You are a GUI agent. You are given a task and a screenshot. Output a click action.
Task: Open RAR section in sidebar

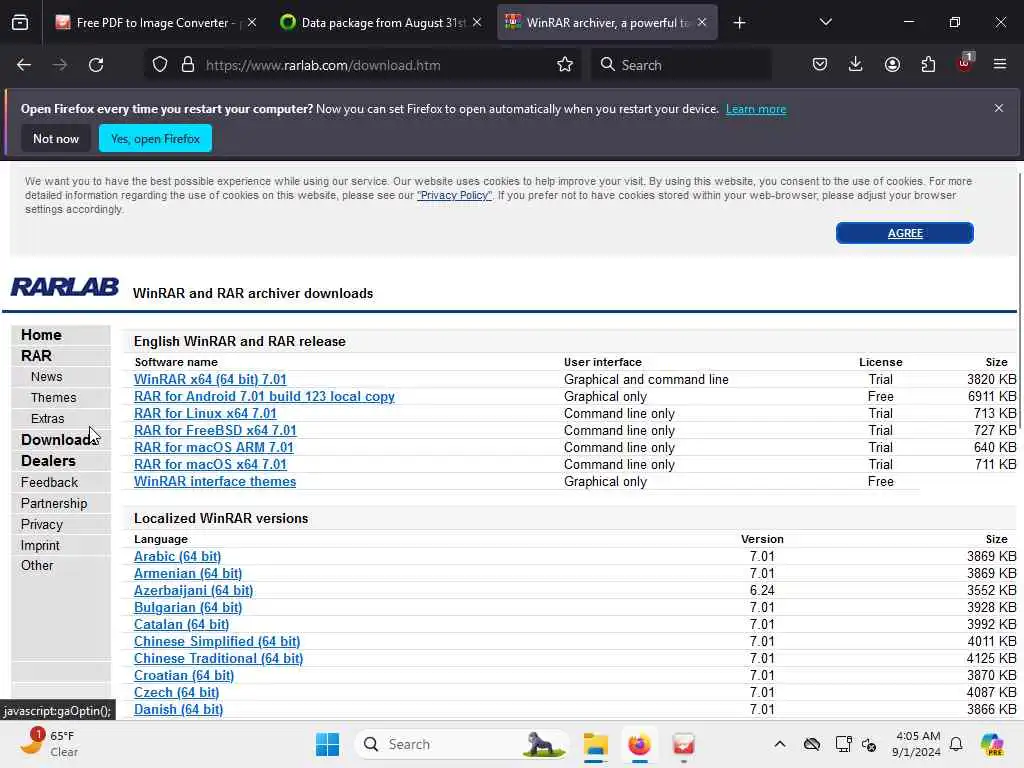click(x=36, y=356)
